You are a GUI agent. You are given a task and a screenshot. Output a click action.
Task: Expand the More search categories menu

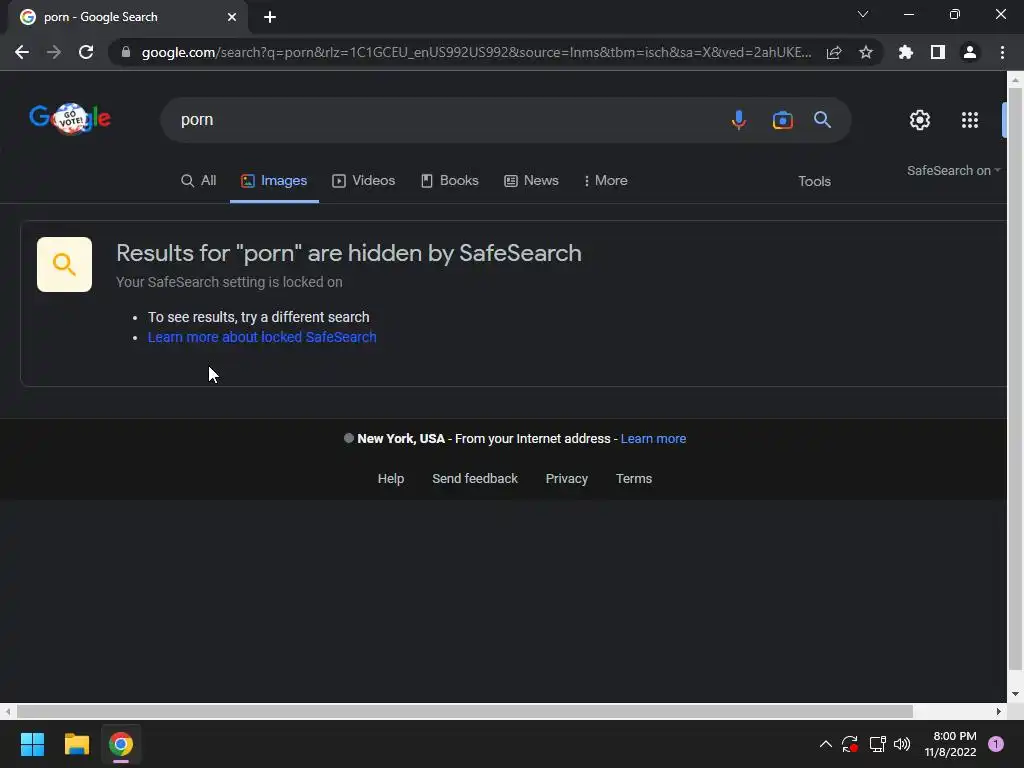coord(605,181)
